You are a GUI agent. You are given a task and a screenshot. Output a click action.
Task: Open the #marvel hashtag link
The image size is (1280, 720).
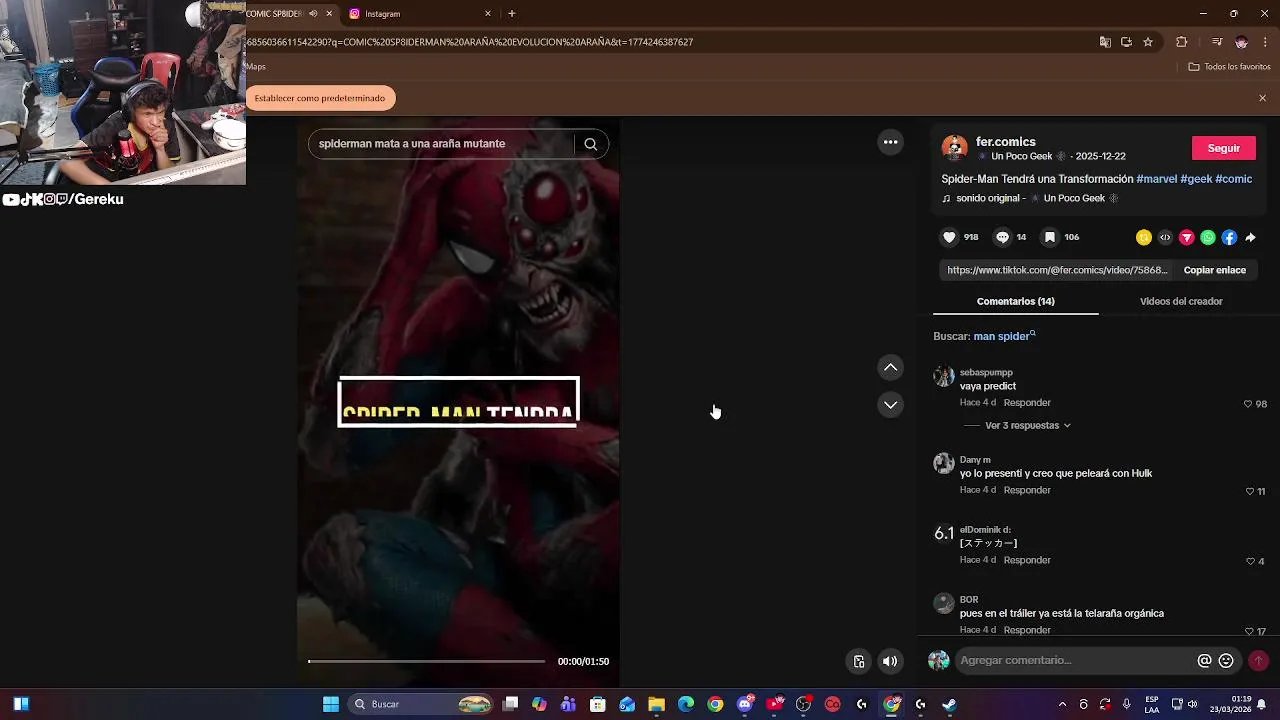coord(1156,179)
